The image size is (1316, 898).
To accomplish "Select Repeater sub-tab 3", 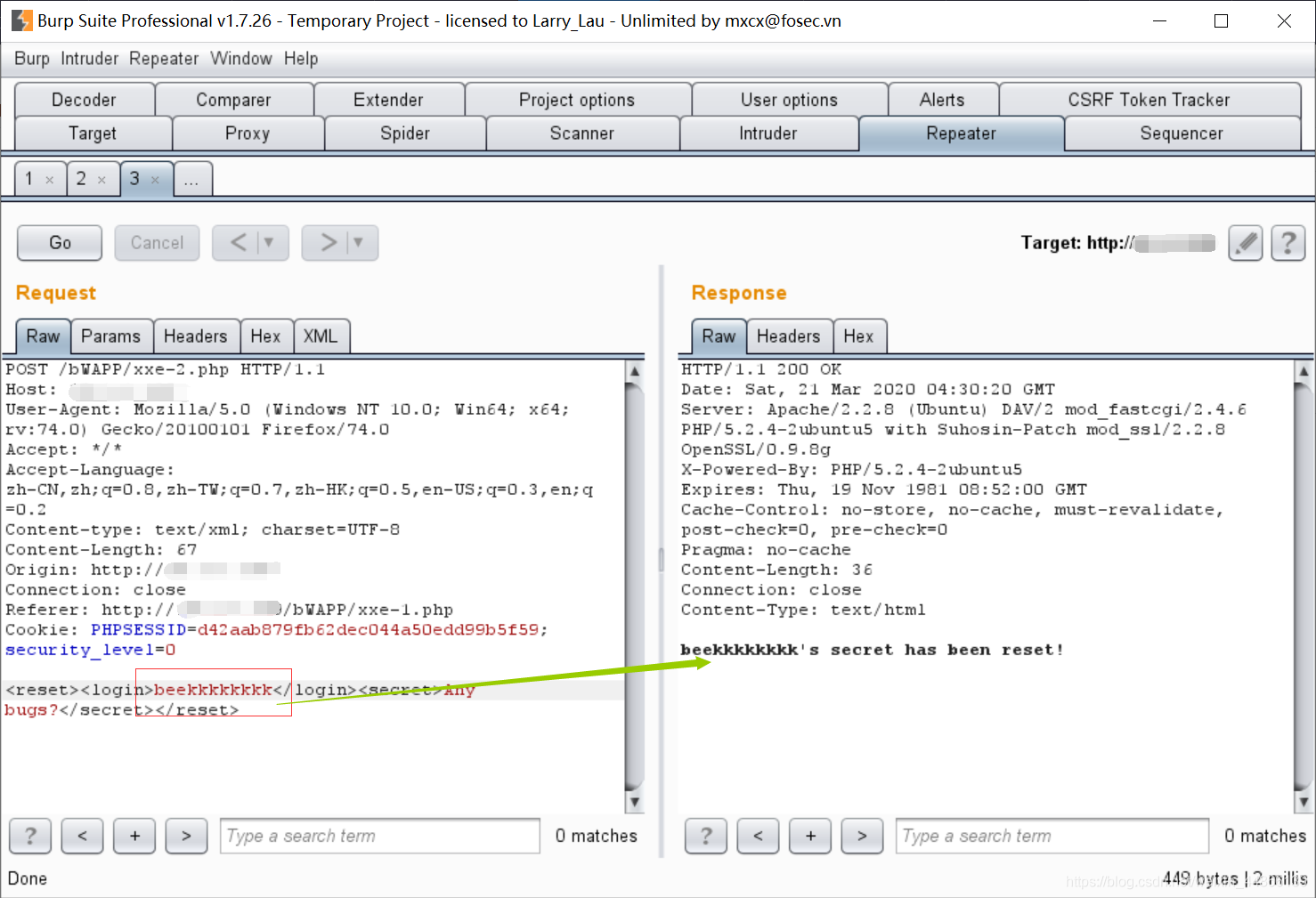I will [135, 179].
